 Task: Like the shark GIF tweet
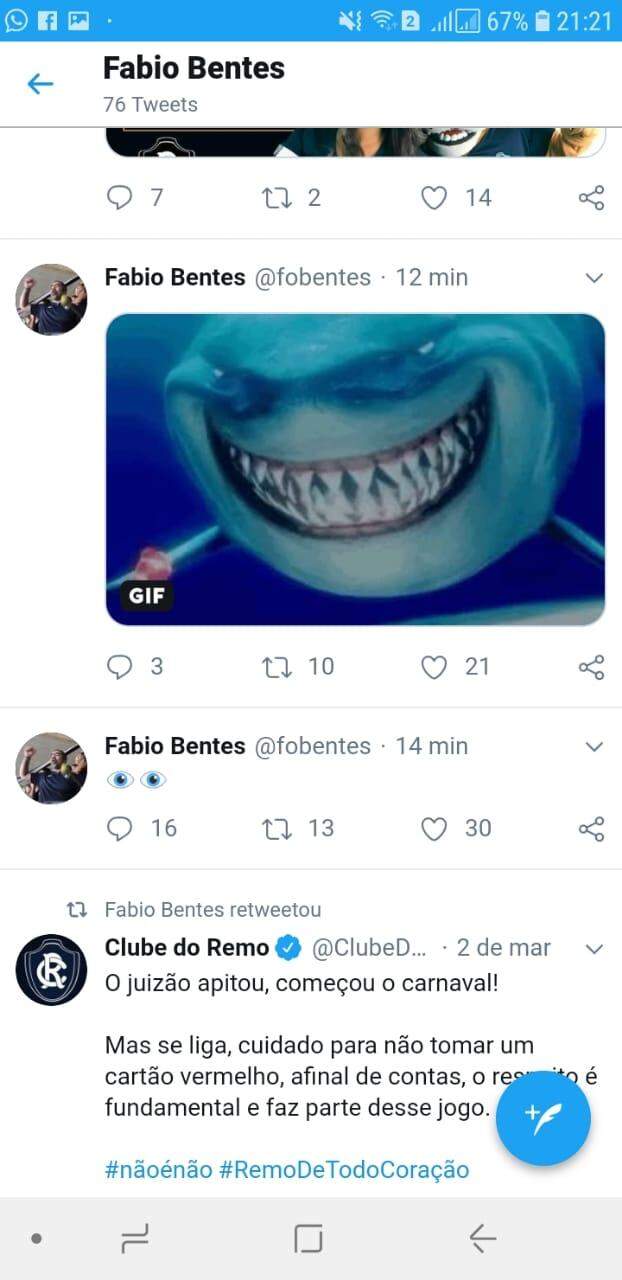pyautogui.click(x=434, y=666)
